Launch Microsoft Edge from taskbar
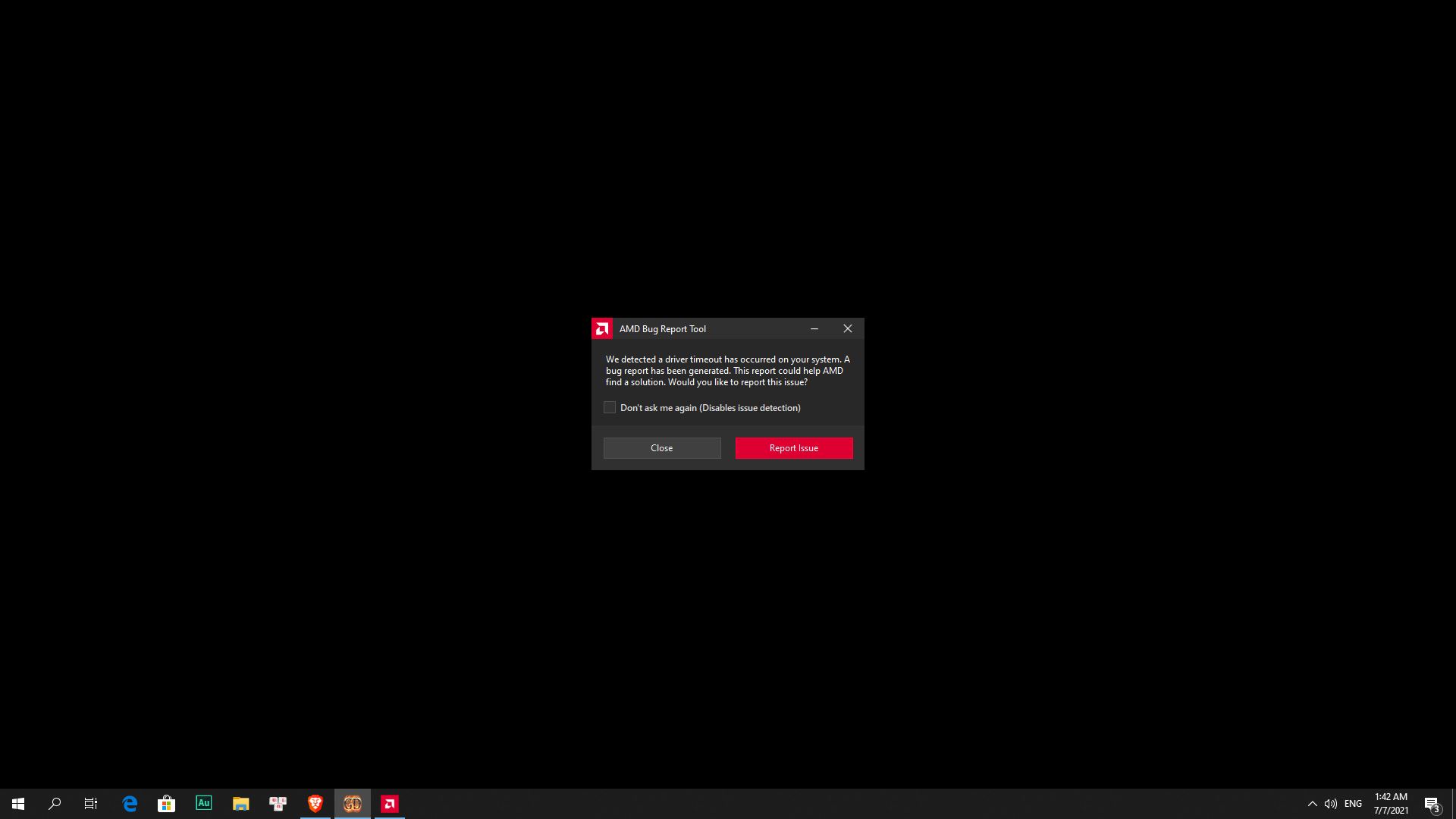 130,804
